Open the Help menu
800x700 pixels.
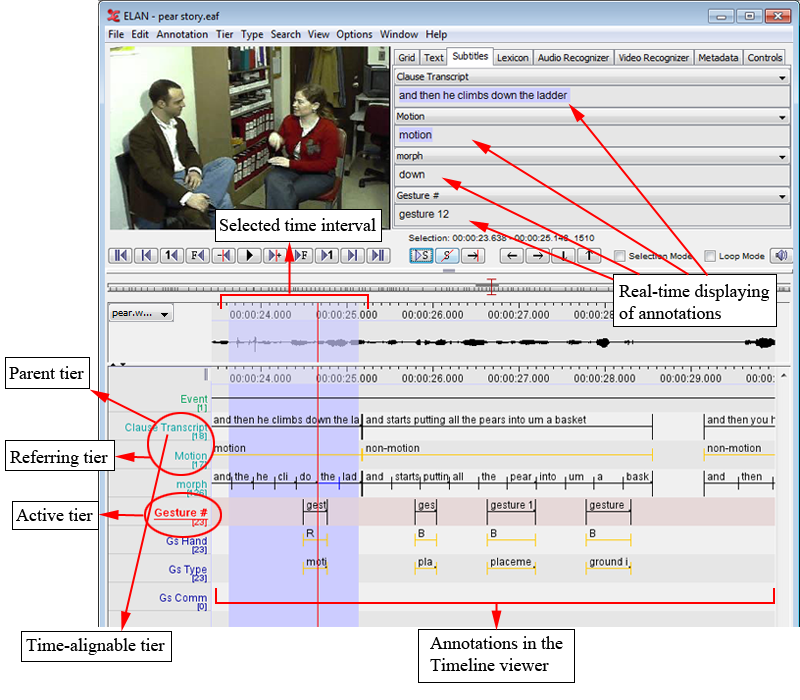(436, 34)
